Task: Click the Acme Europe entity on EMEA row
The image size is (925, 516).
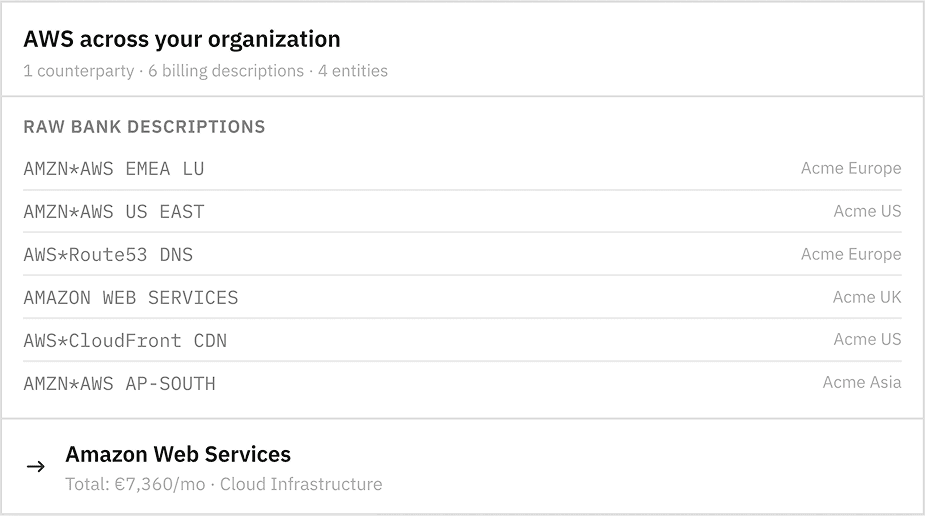Action: coord(850,168)
